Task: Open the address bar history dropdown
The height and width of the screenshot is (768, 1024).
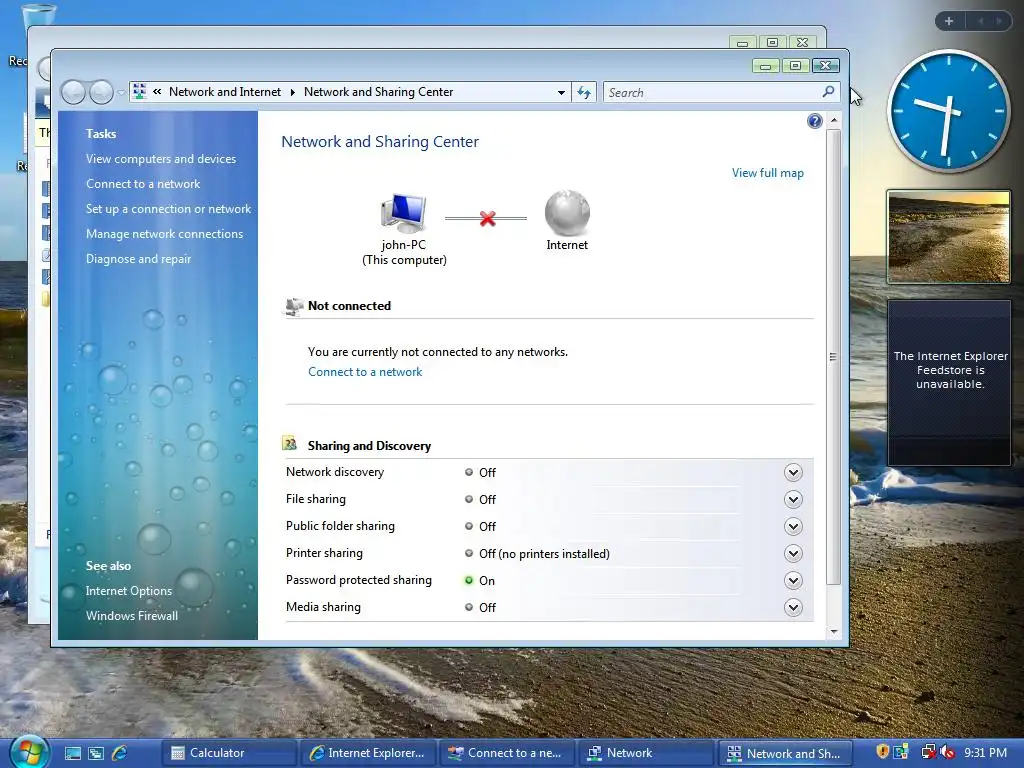Action: [561, 93]
